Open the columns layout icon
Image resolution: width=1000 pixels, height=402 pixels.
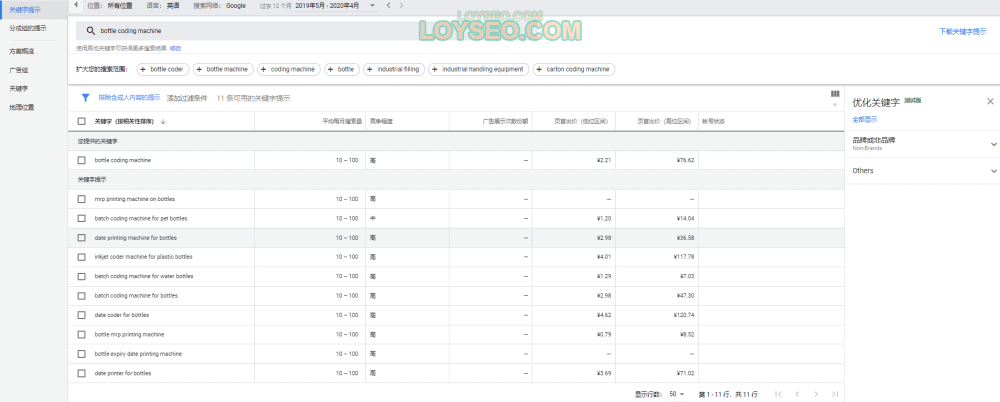[835, 94]
